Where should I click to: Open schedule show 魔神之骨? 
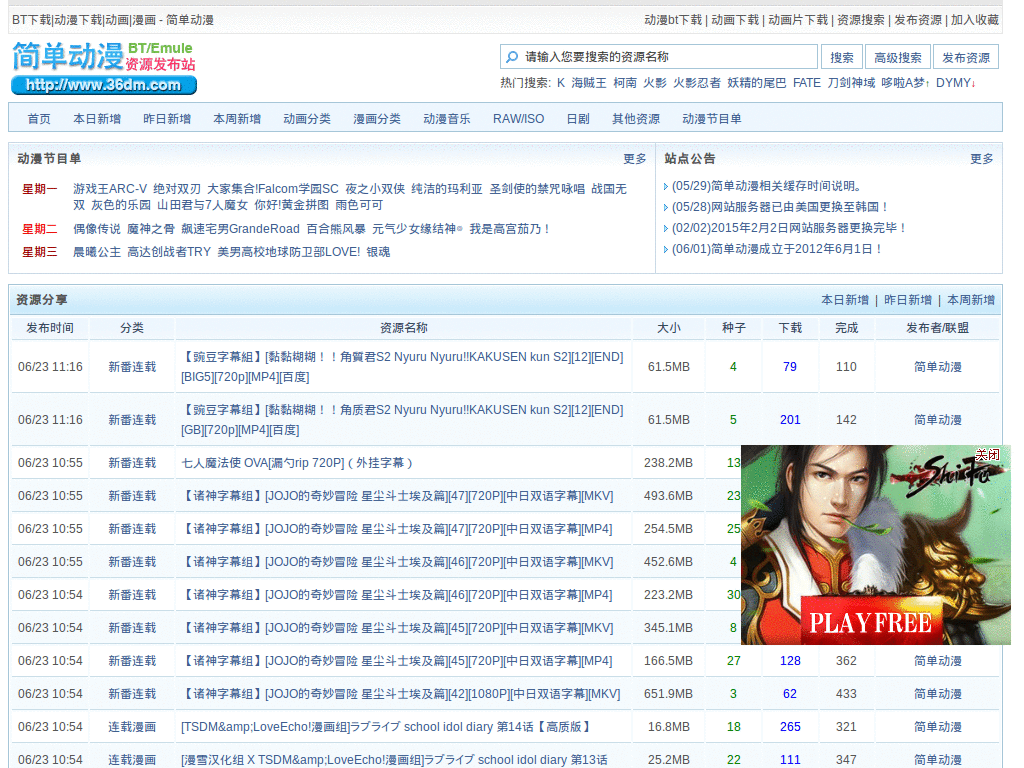click(x=151, y=229)
